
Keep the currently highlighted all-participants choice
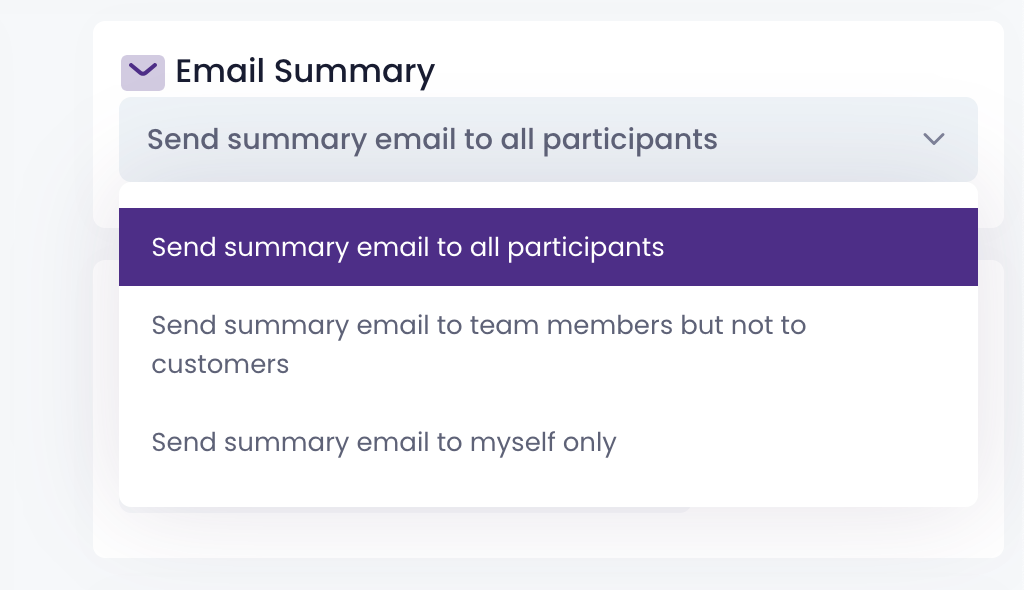pyautogui.click(x=548, y=247)
